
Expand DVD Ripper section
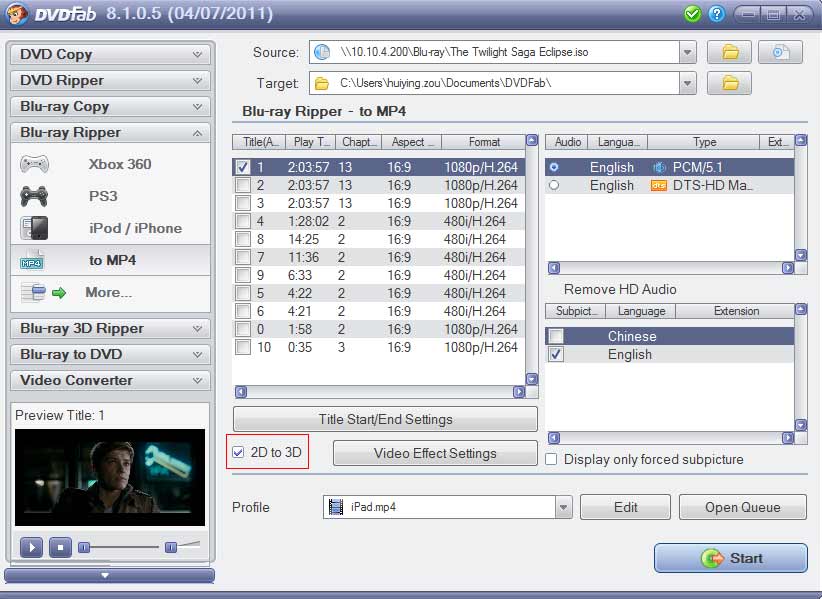coord(110,81)
